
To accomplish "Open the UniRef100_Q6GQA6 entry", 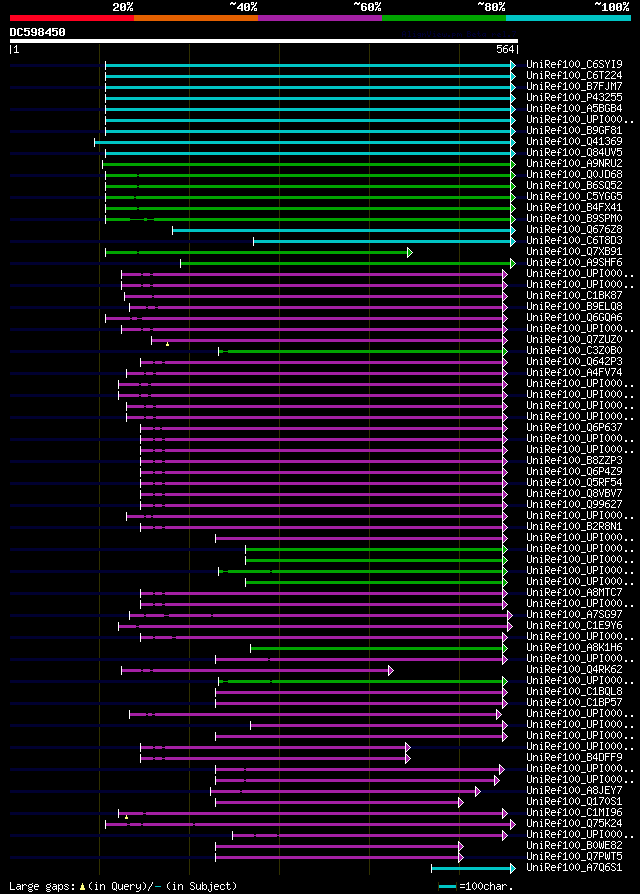I will [574, 318].
